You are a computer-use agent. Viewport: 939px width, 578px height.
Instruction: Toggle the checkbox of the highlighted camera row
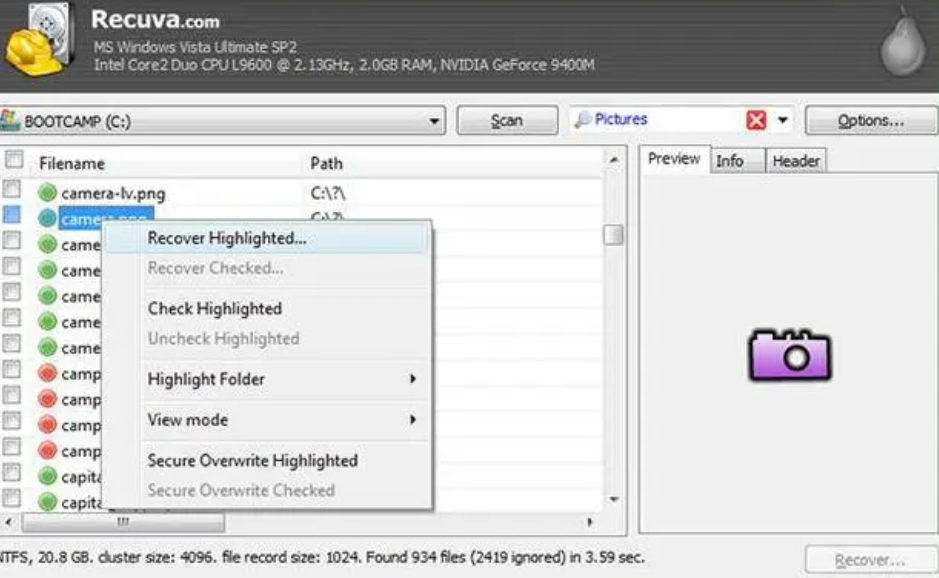click(x=11, y=214)
